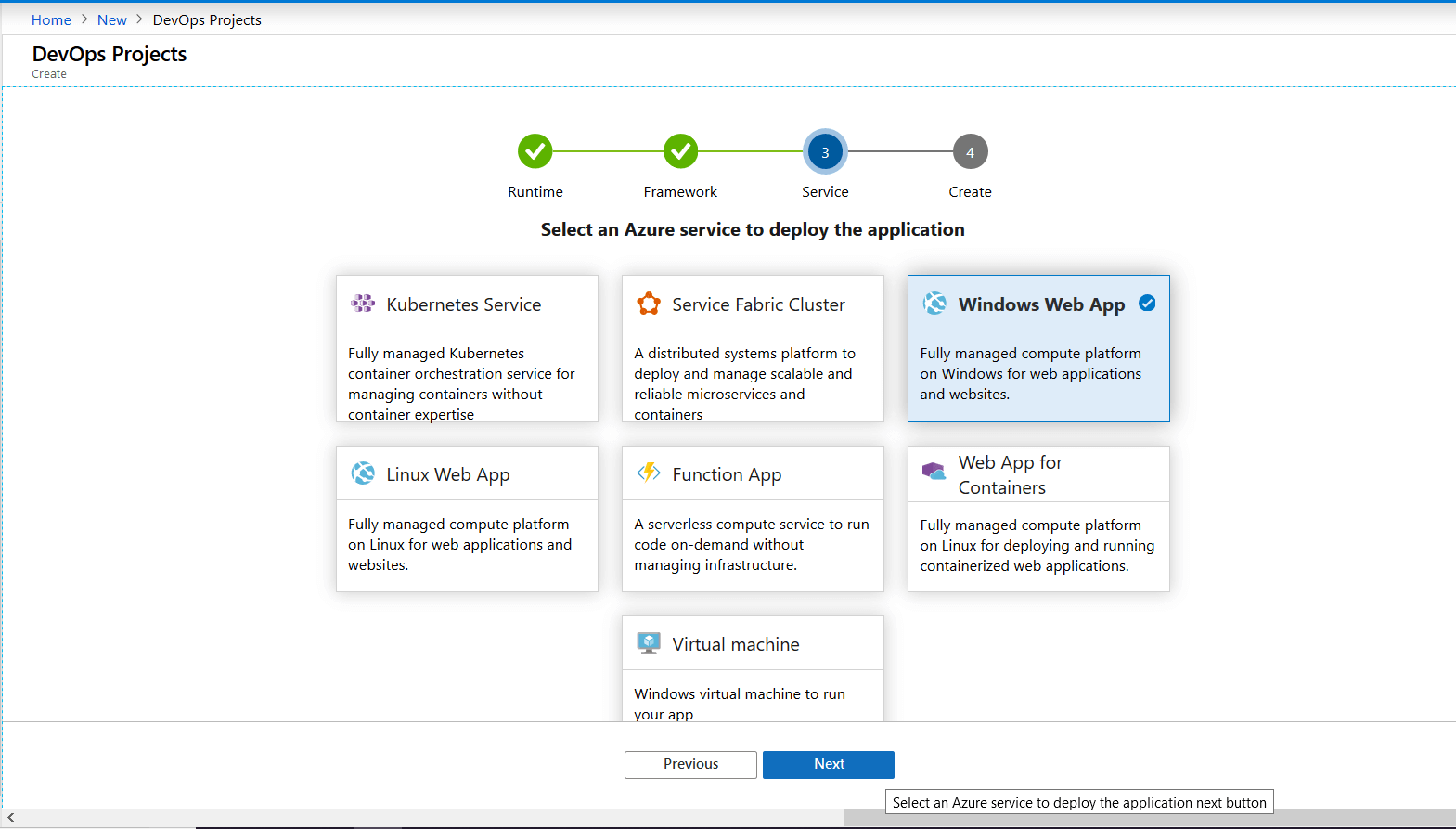Click the Create step label
The width and height of the screenshot is (1456, 829).
point(970,192)
